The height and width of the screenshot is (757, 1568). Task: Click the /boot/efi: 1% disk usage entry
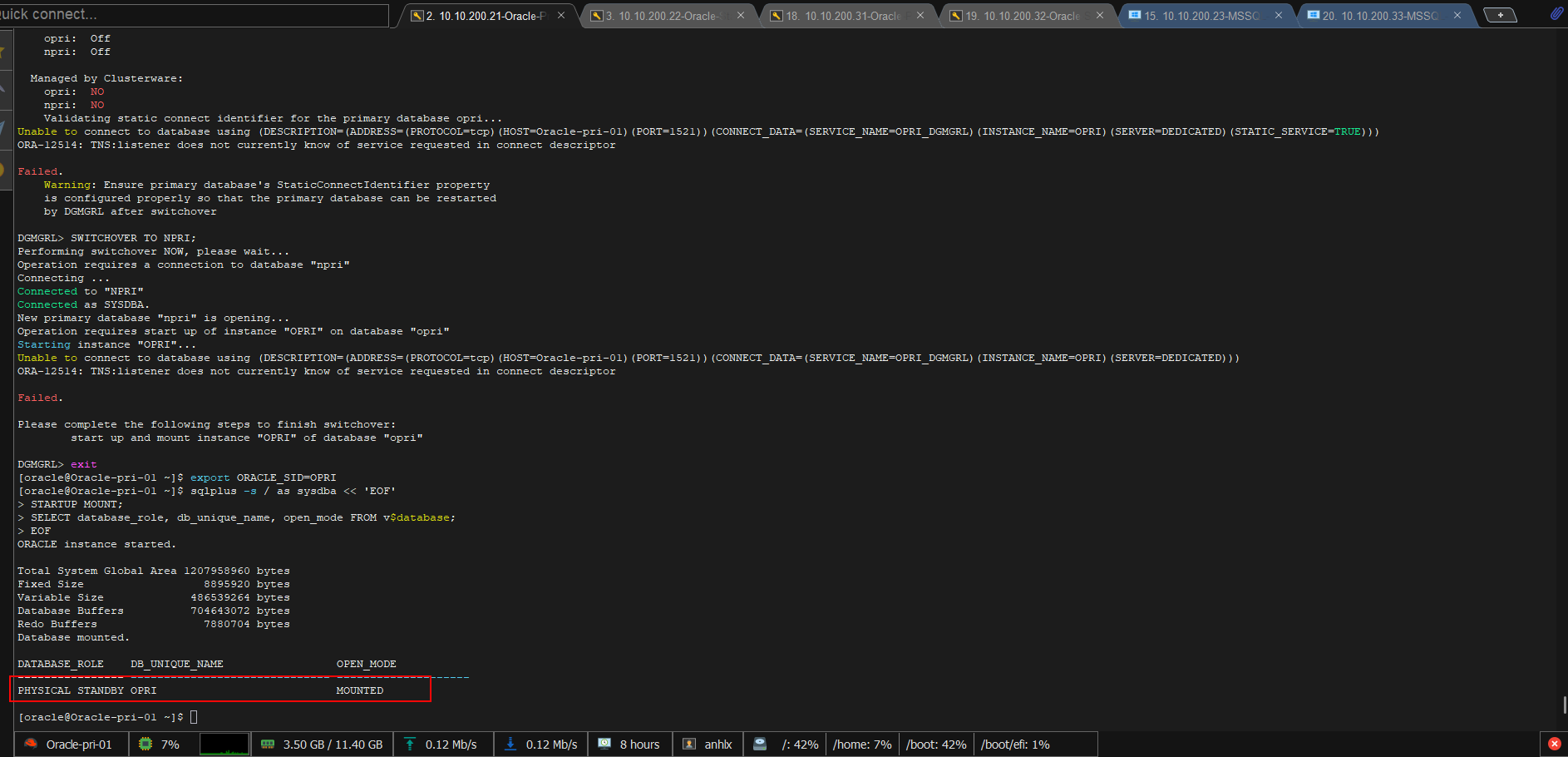(x=1015, y=745)
